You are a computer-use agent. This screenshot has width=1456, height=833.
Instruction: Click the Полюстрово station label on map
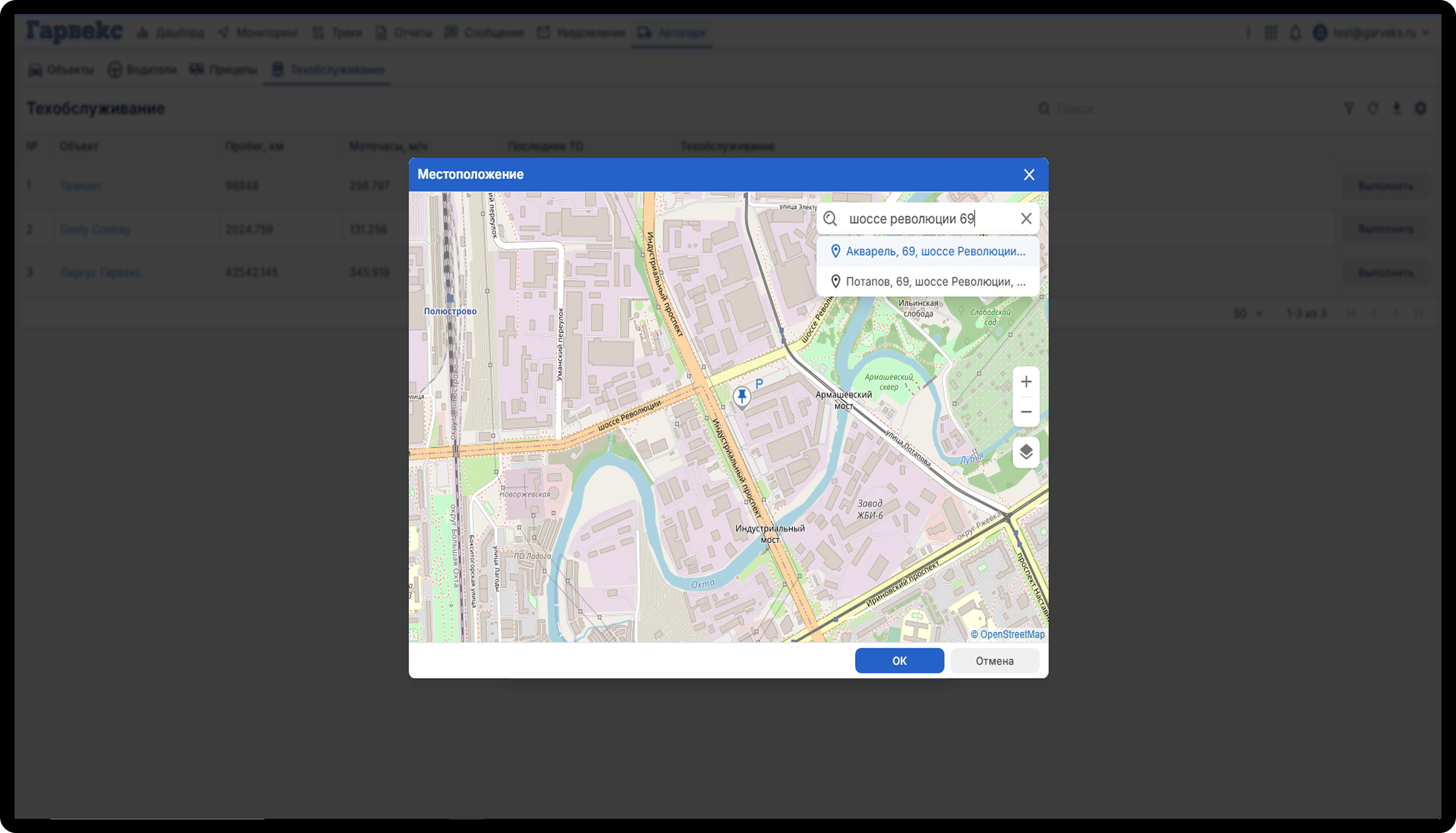(450, 311)
